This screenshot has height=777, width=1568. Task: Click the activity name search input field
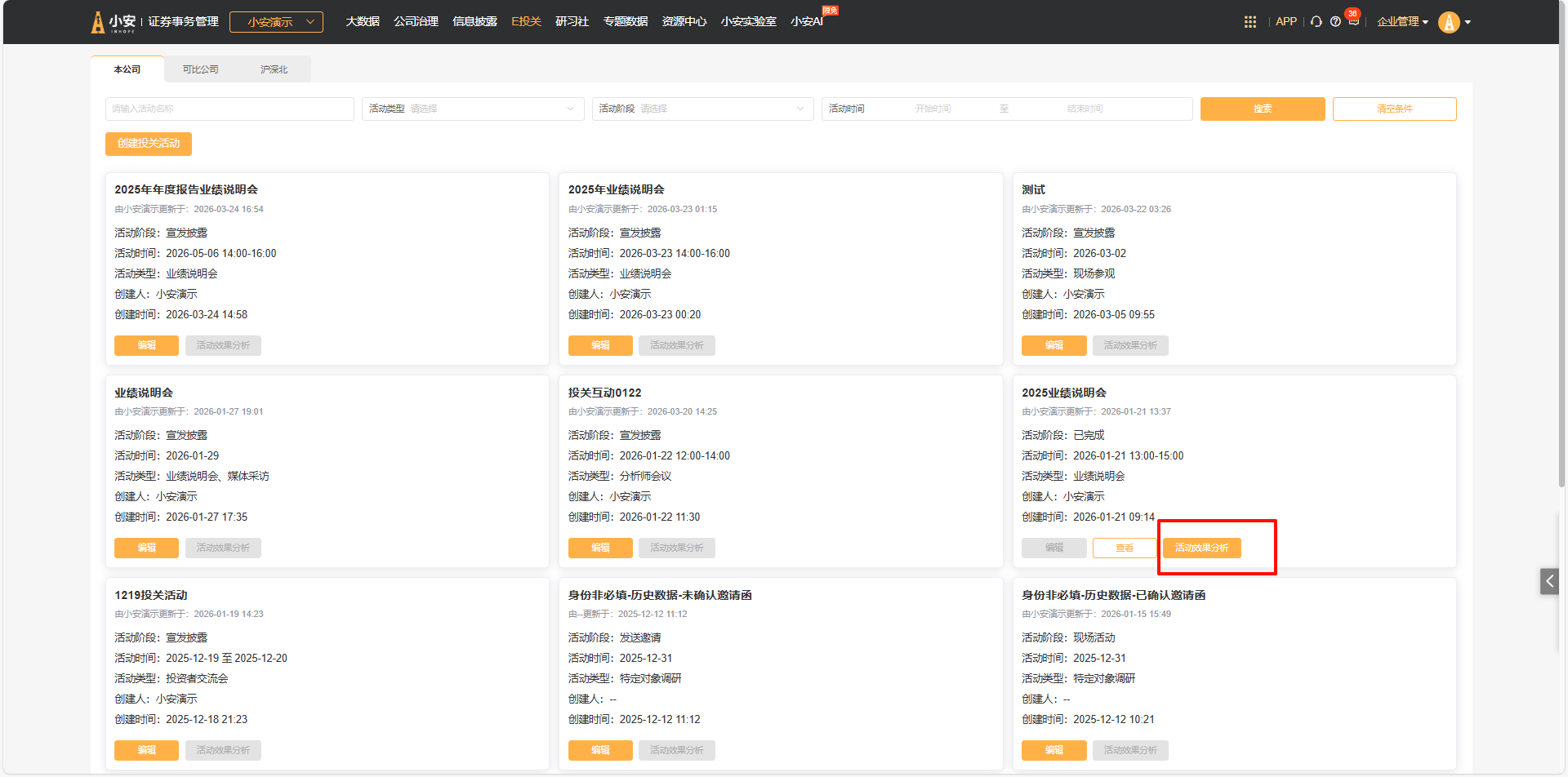click(x=229, y=109)
